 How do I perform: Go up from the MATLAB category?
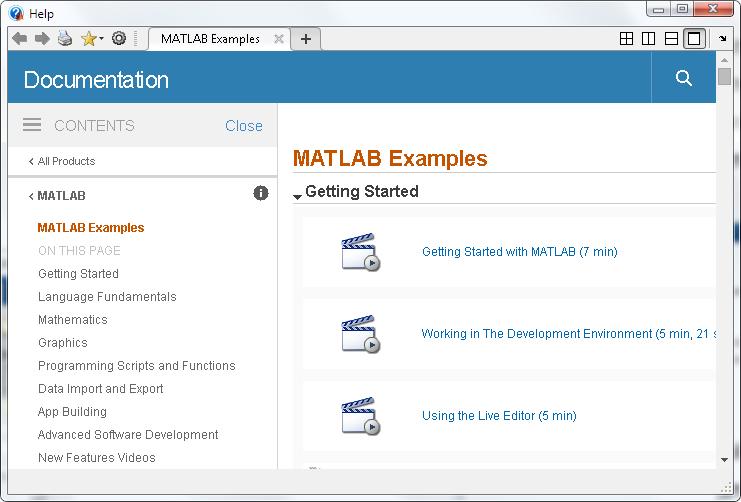point(57,196)
